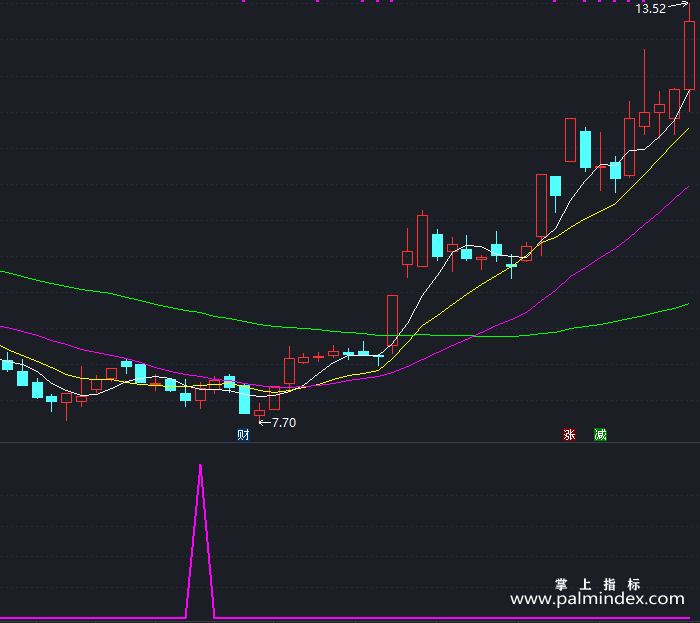Click the green 减 marker icon
The image size is (700, 623).
600,434
